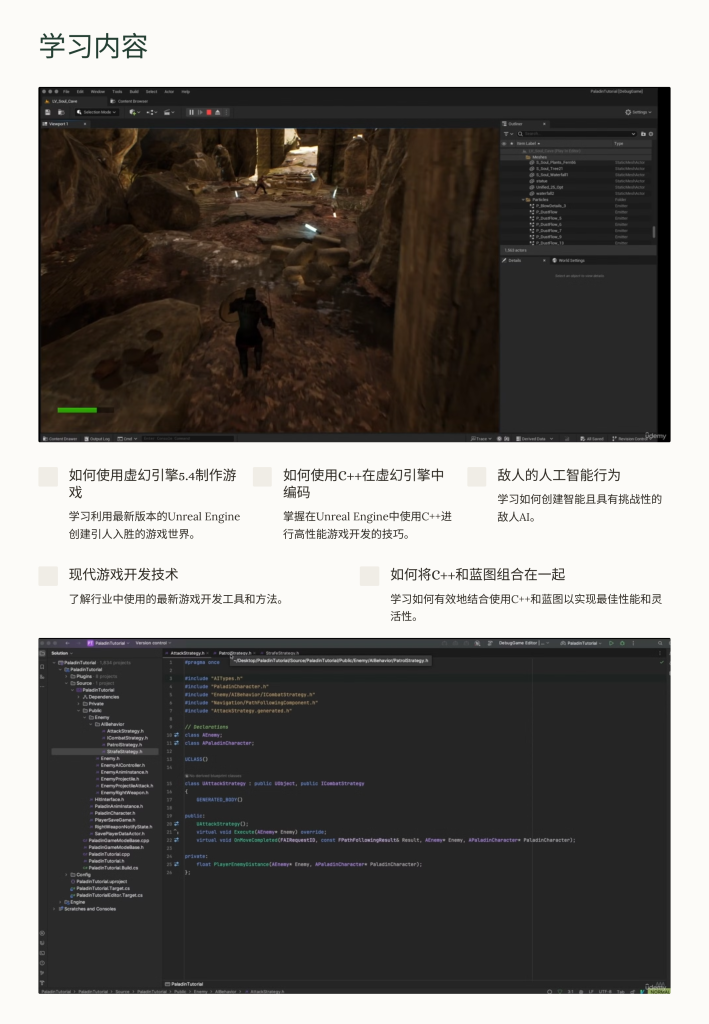The height and width of the screenshot is (1024, 709).
Task: Toggle the eye visibility column in Outliner header
Action: point(504,144)
